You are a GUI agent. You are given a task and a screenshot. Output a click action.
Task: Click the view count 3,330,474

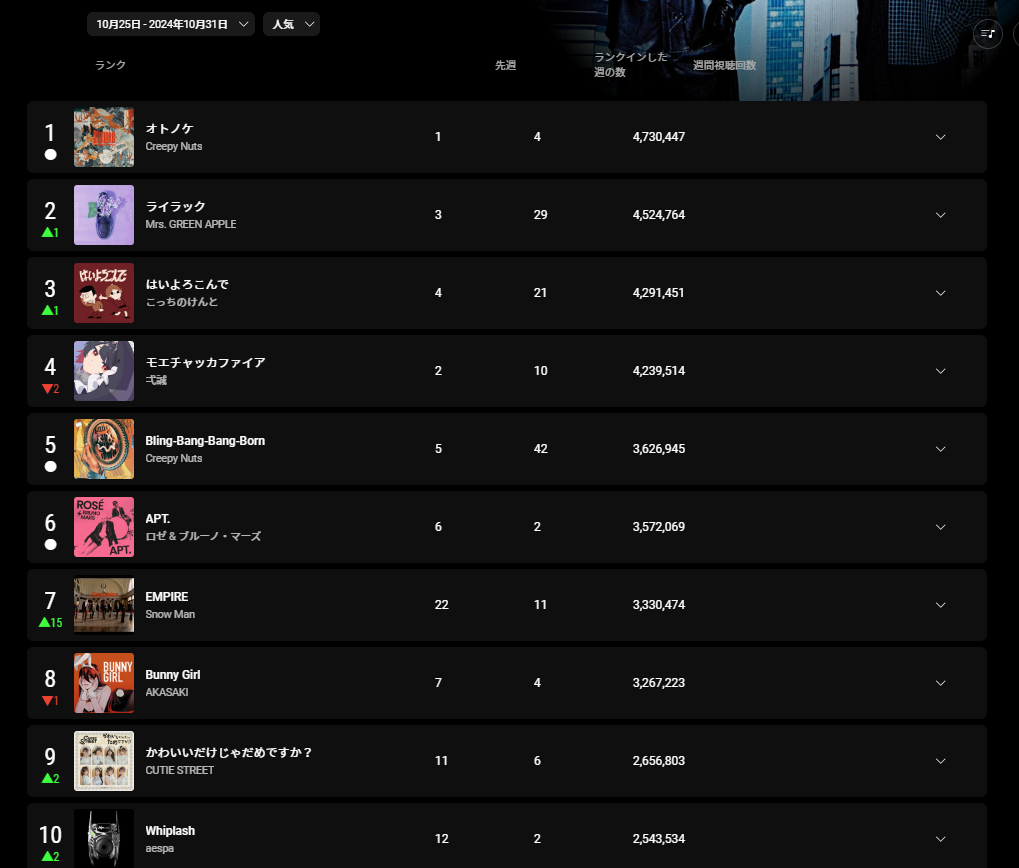click(659, 605)
